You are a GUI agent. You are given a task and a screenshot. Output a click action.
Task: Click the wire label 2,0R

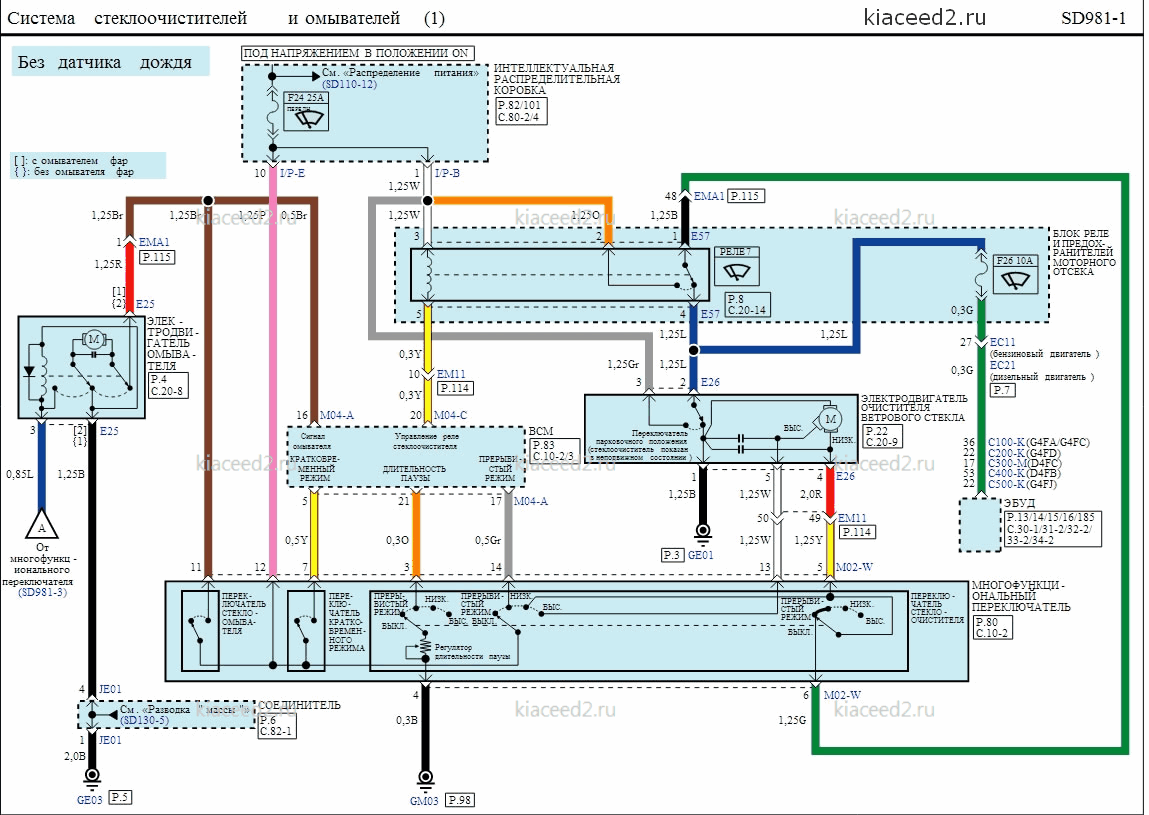(x=810, y=495)
